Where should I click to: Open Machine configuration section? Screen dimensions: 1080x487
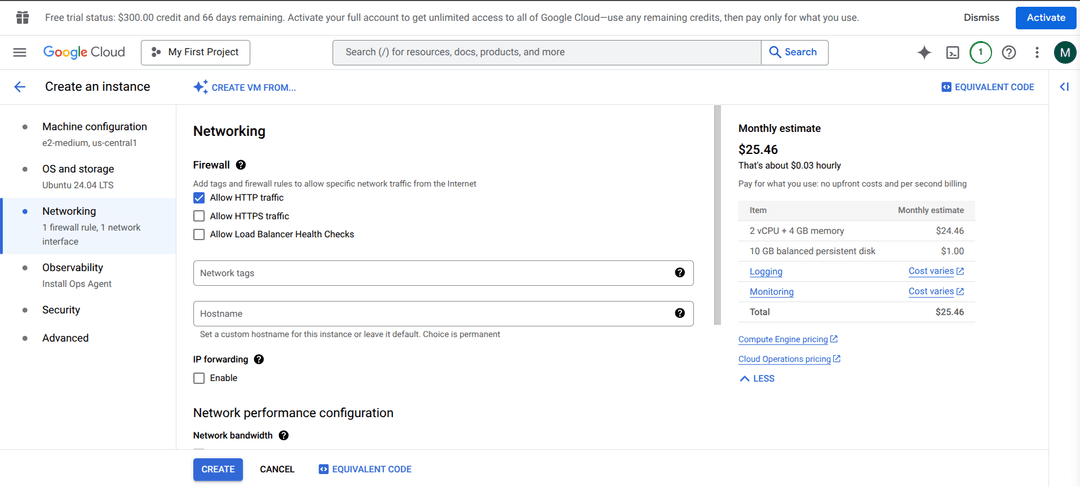point(88,134)
